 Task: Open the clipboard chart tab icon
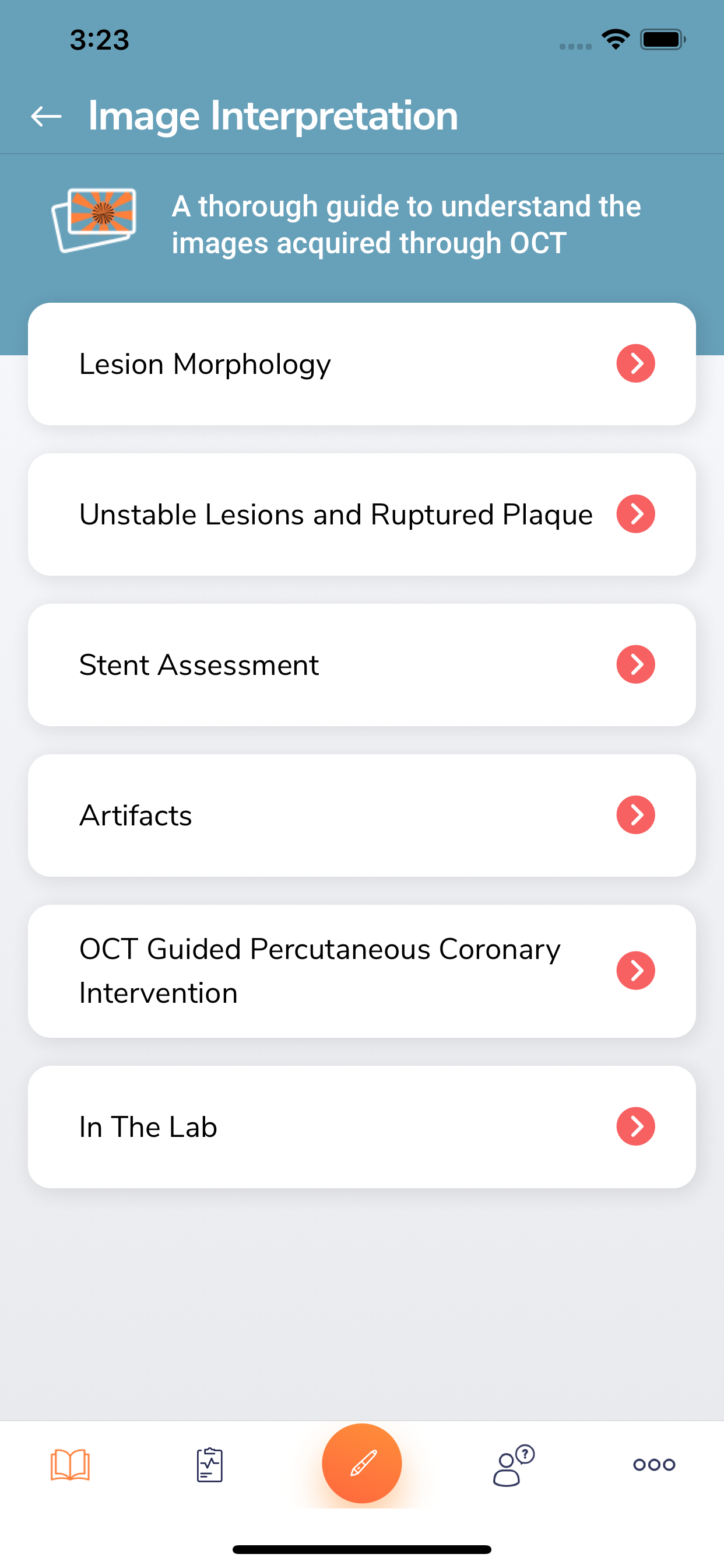(x=210, y=1465)
